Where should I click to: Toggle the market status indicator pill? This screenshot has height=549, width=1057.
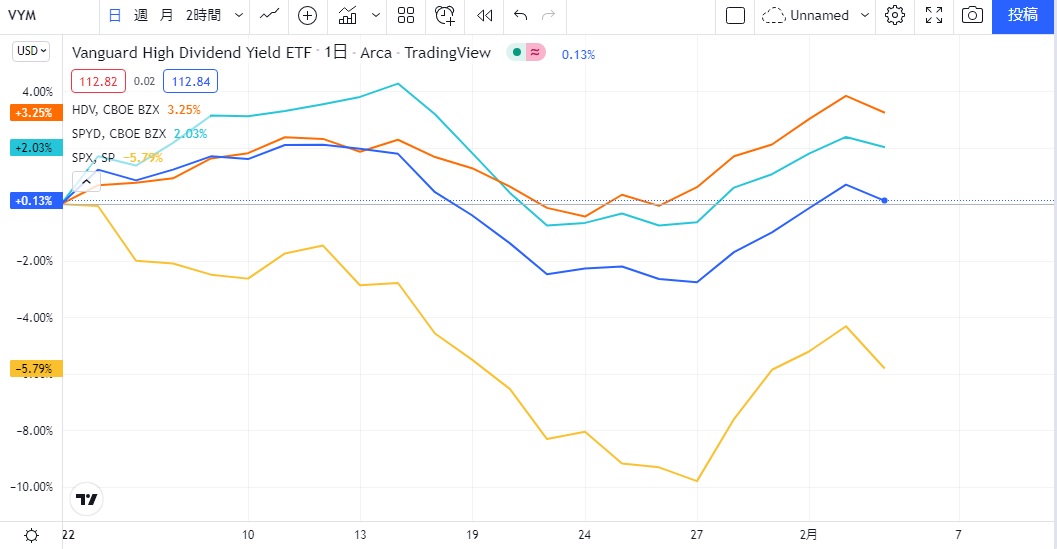click(x=526, y=53)
